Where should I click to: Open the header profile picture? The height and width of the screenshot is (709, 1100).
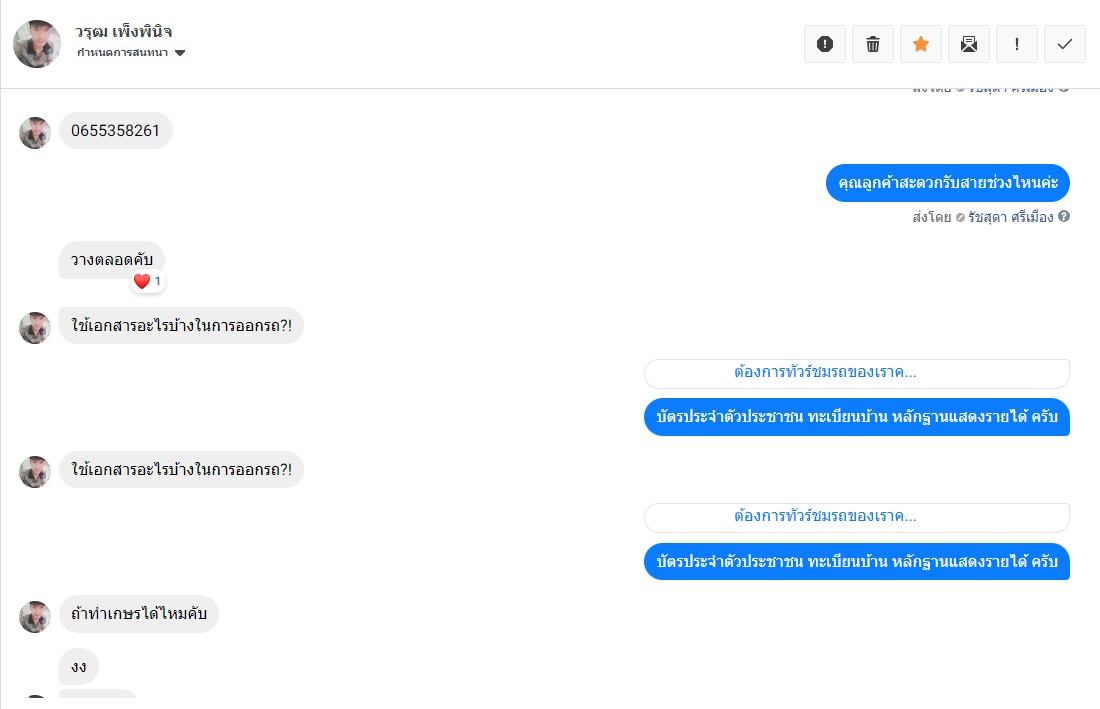[37, 44]
